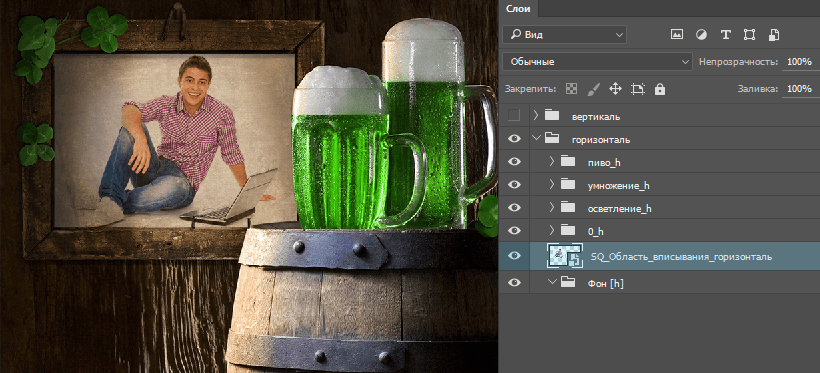Image resolution: width=820 pixels, height=373 pixels.
Task: Filter layers by type layers icon
Action: pyautogui.click(x=725, y=35)
